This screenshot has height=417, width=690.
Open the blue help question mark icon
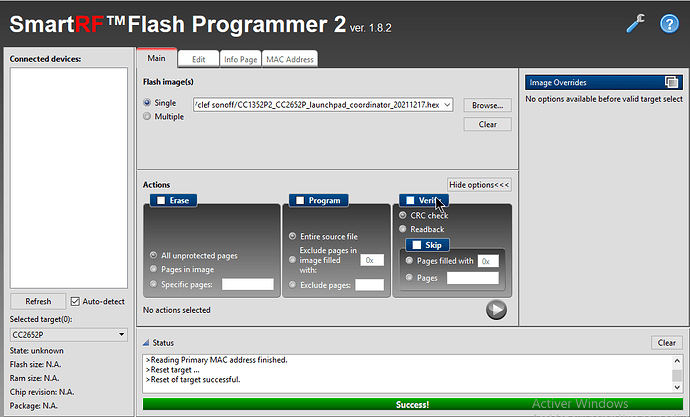click(x=669, y=24)
